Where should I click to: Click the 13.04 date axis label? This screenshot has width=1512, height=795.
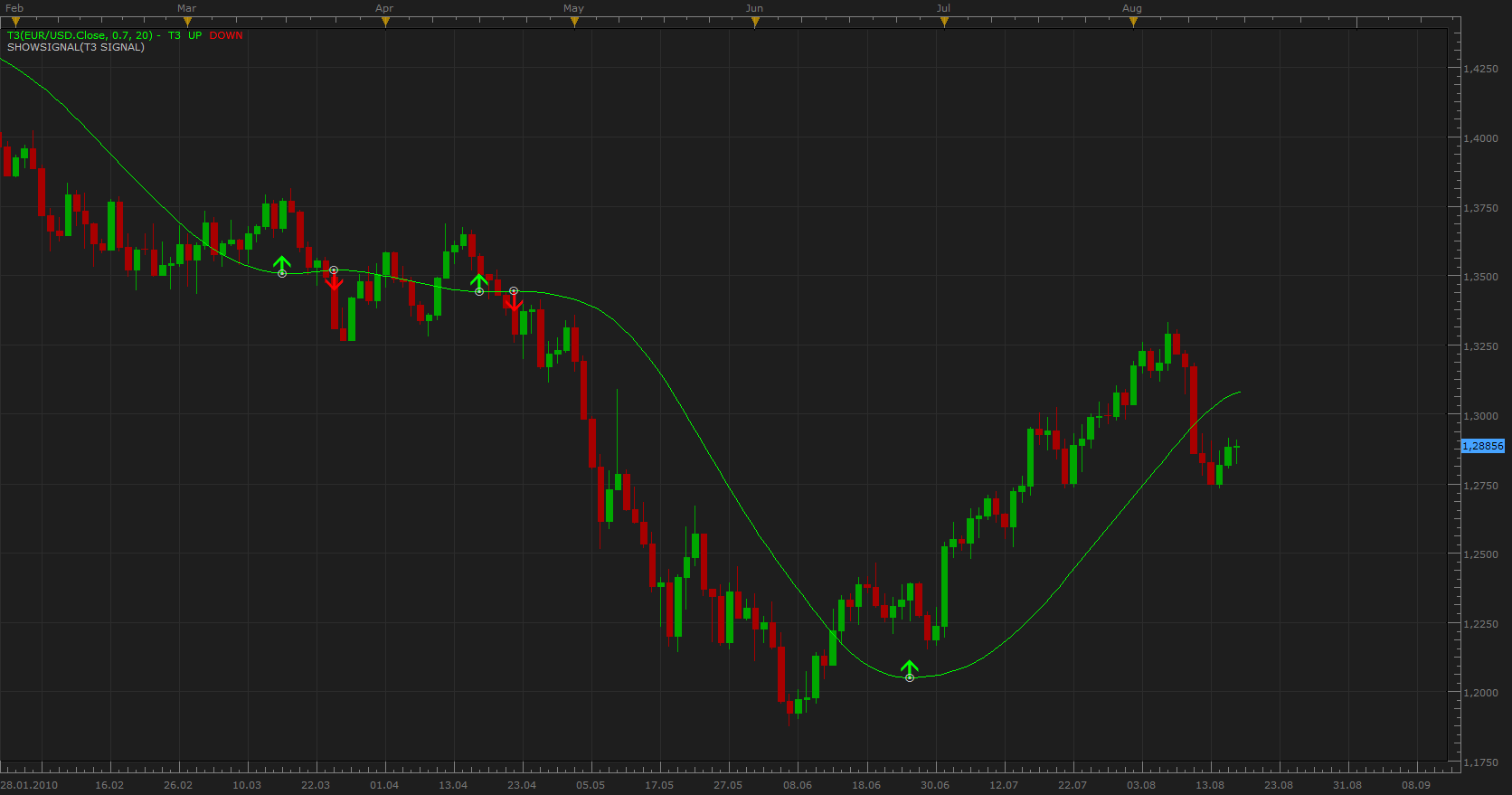coord(453,785)
